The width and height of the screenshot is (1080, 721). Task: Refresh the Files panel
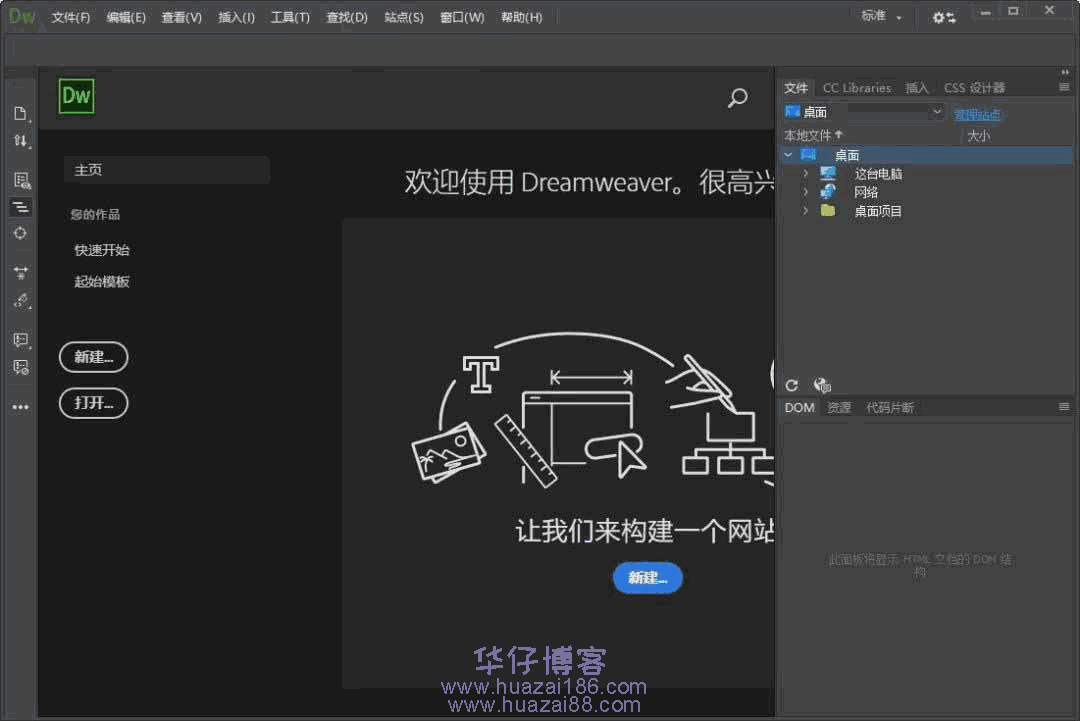pyautogui.click(x=792, y=385)
